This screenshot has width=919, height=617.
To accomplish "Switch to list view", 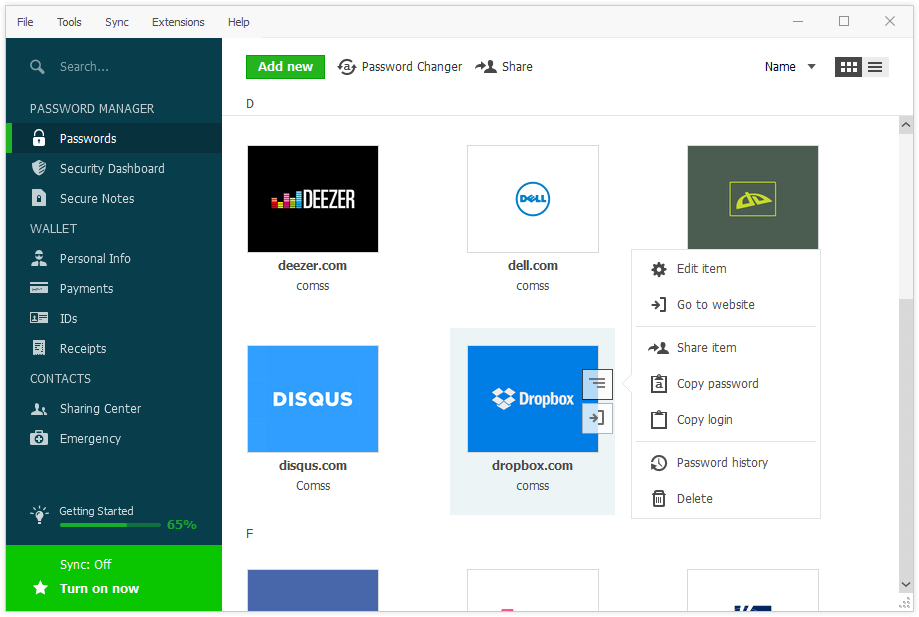I will (875, 66).
